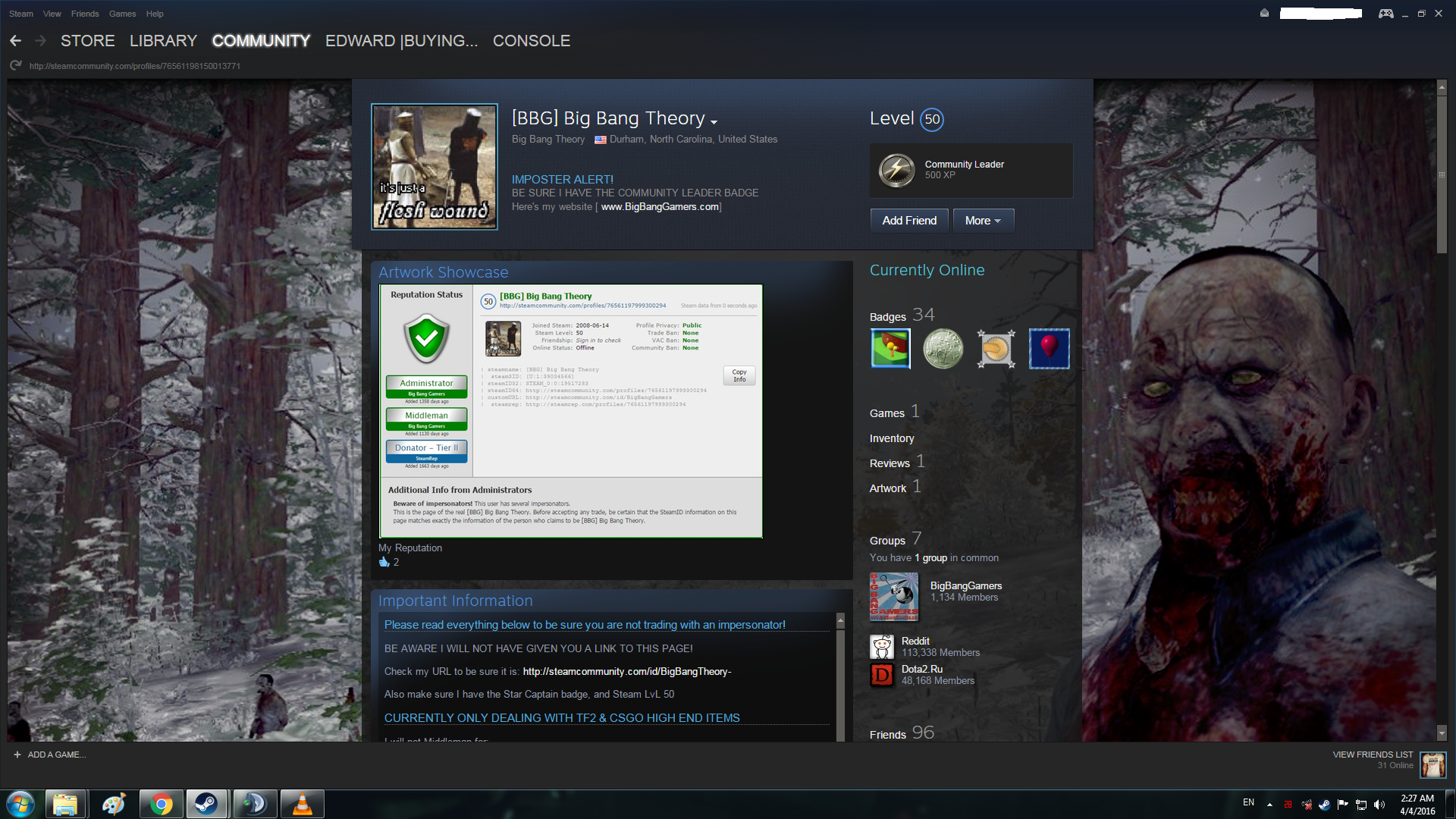
Task: Open Chrome from the Windows taskbar
Action: [161, 804]
